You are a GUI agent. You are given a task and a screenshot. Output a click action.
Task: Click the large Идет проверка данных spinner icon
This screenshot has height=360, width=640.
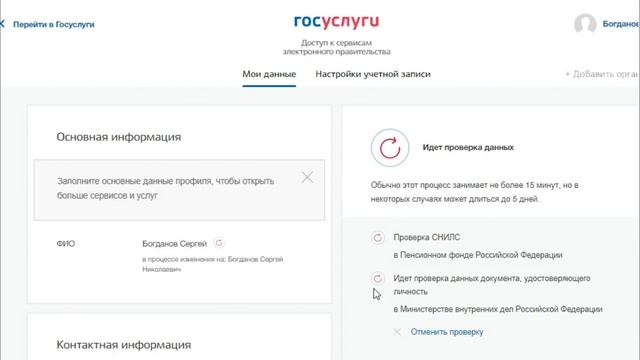(x=390, y=148)
